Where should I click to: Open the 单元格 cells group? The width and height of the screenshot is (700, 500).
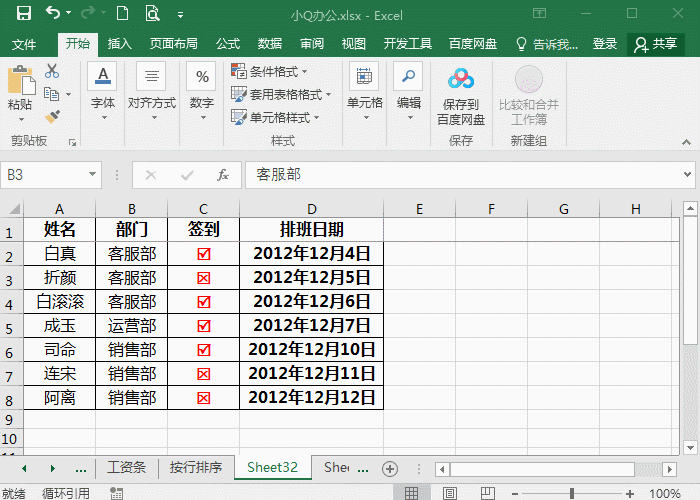365,92
